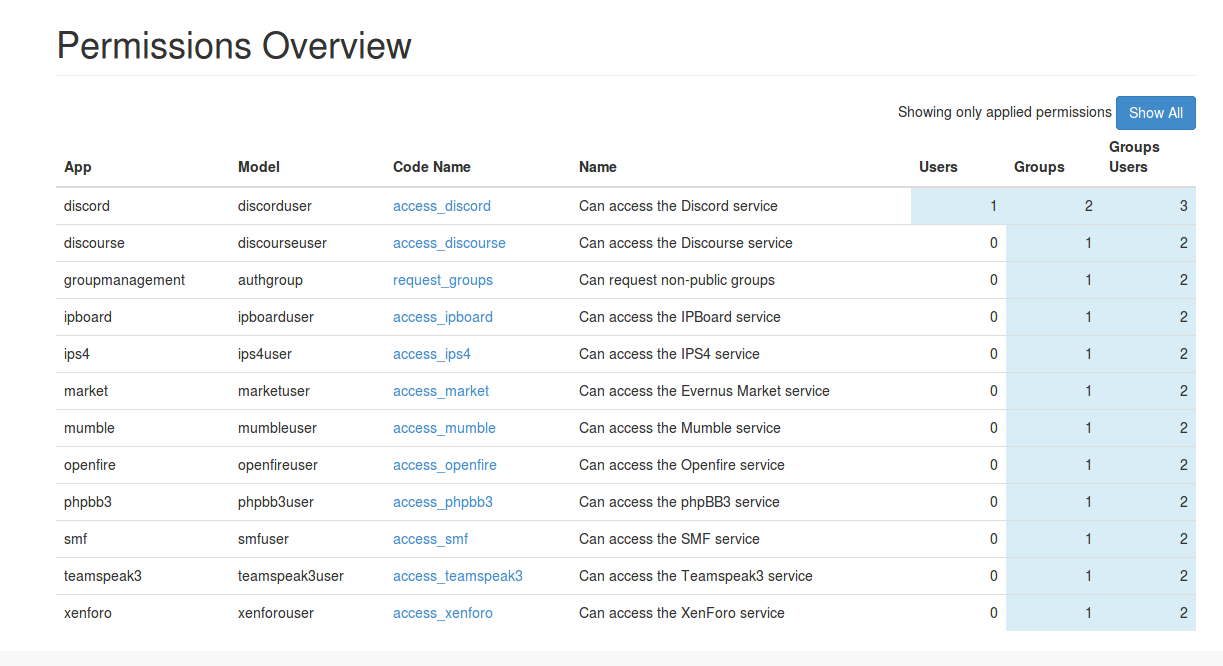Follow the access_ipboard link
Viewport: 1223px width, 666px height.
pos(443,317)
